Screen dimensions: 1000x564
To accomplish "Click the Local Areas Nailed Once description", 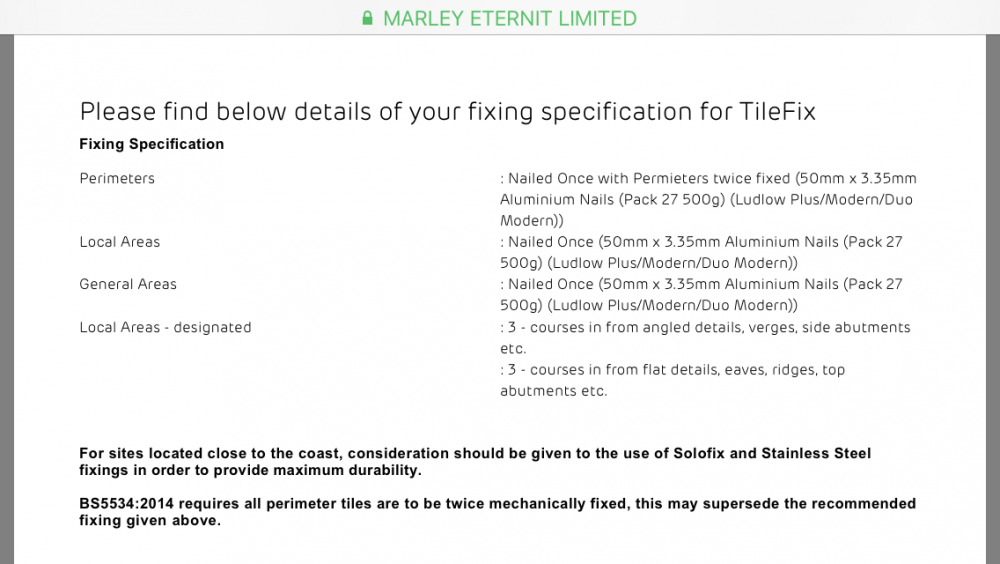I will coord(702,253).
